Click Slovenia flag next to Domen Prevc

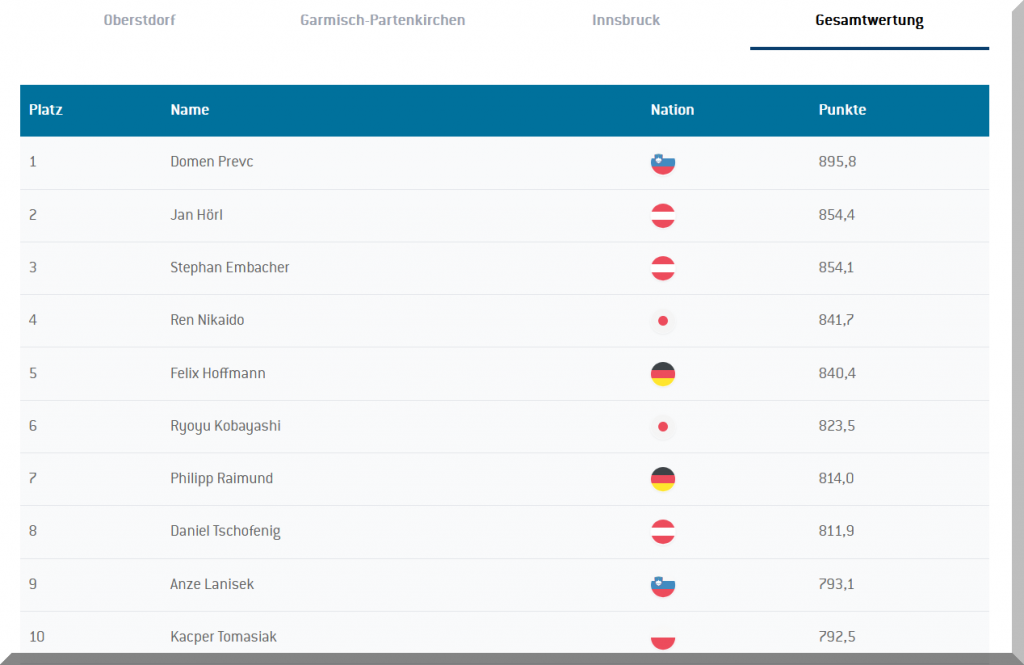[662, 162]
